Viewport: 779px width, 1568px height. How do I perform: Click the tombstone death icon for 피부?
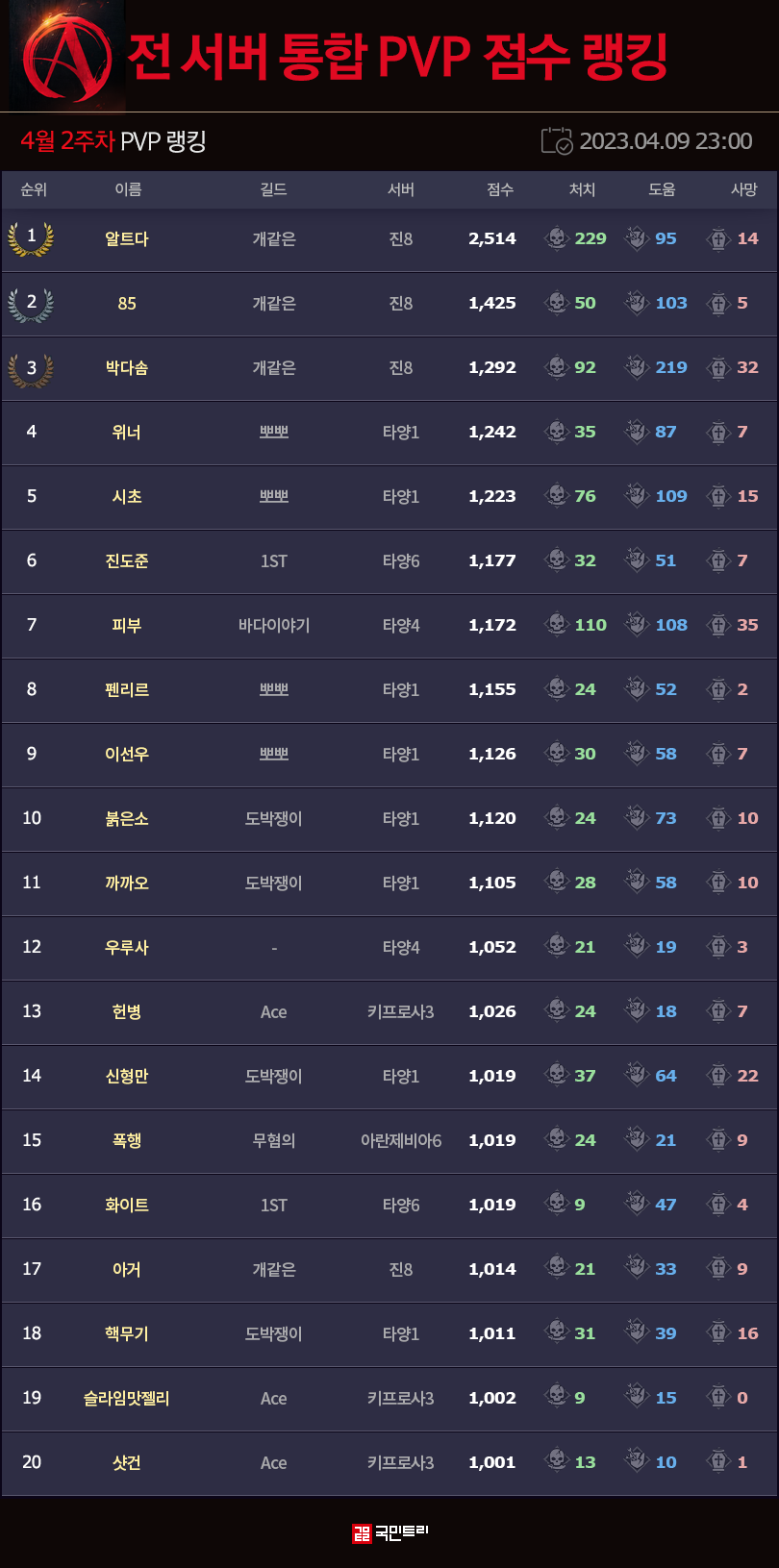point(718,625)
